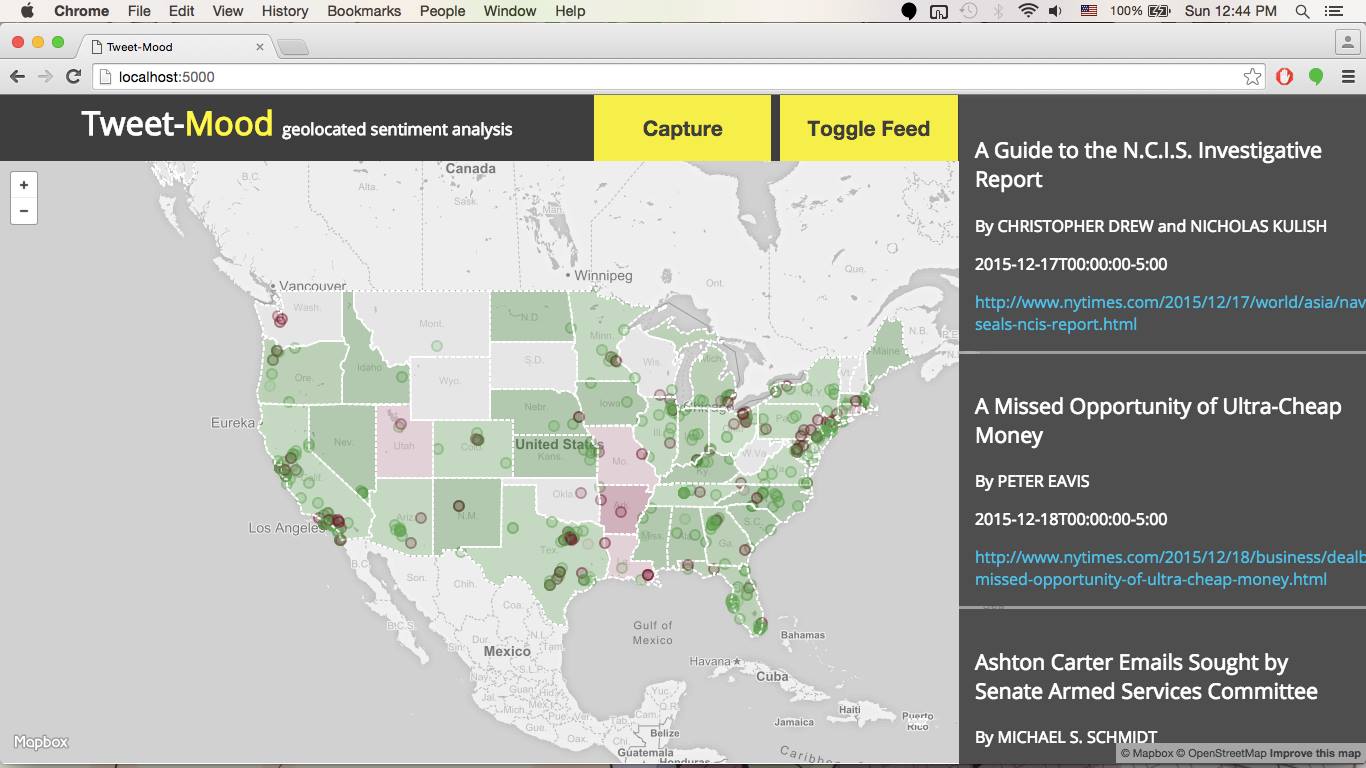Click headline A Missed Opportunity of Ultra-Cheap Money
Screen dimensions: 1366x768
coord(1158,420)
